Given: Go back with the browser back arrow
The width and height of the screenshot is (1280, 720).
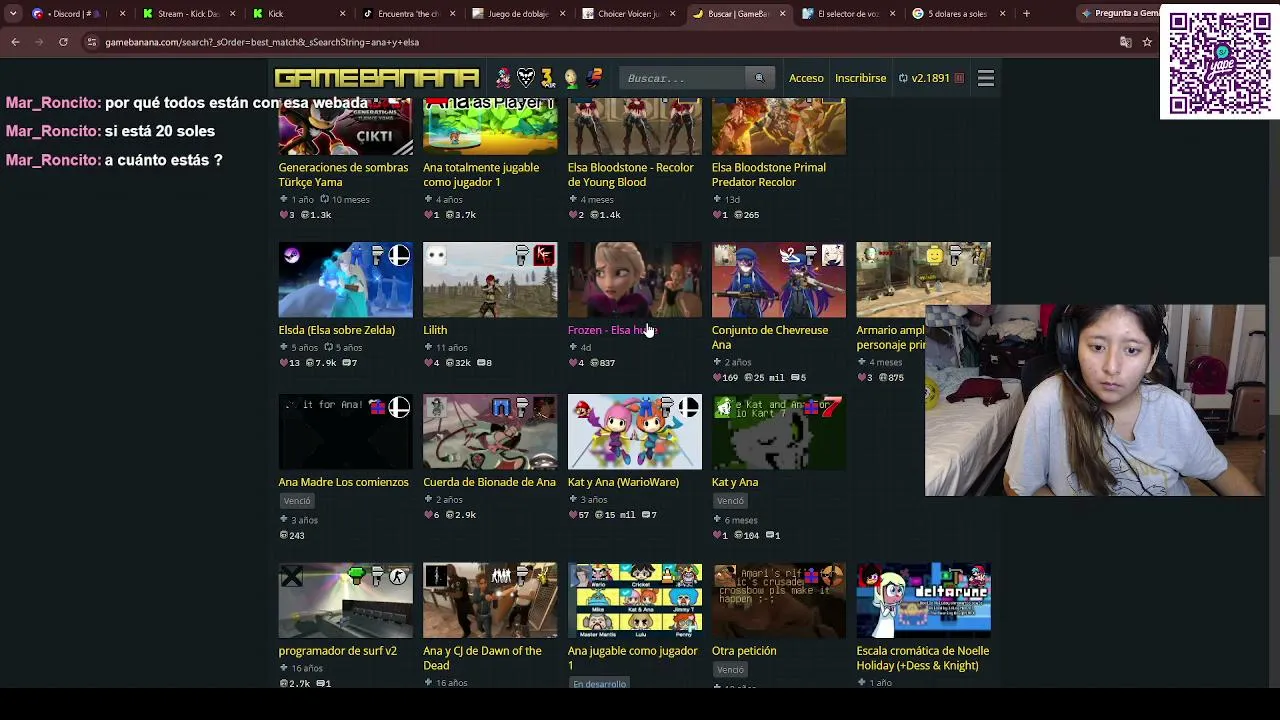Looking at the screenshot, I should coord(15,42).
